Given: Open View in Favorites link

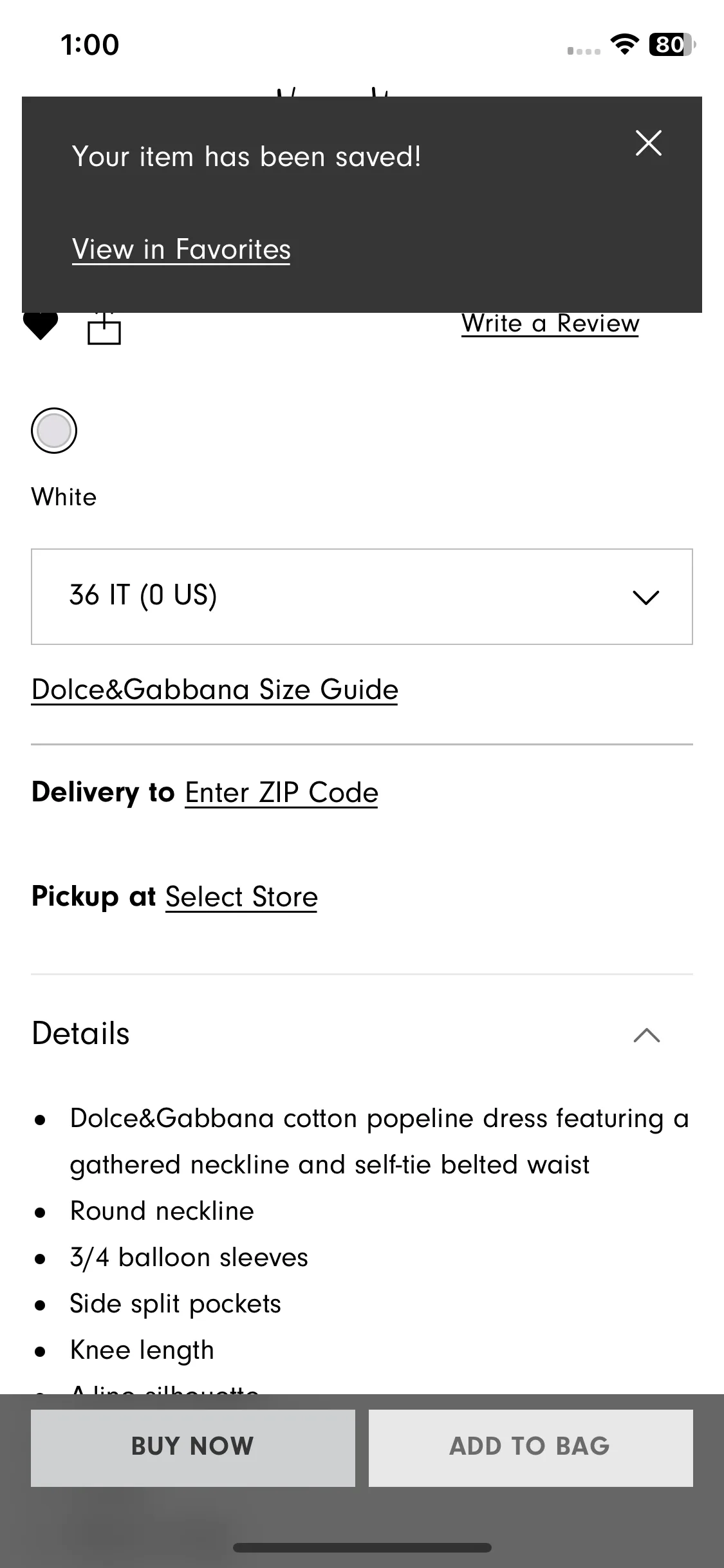Looking at the screenshot, I should click(x=181, y=250).
